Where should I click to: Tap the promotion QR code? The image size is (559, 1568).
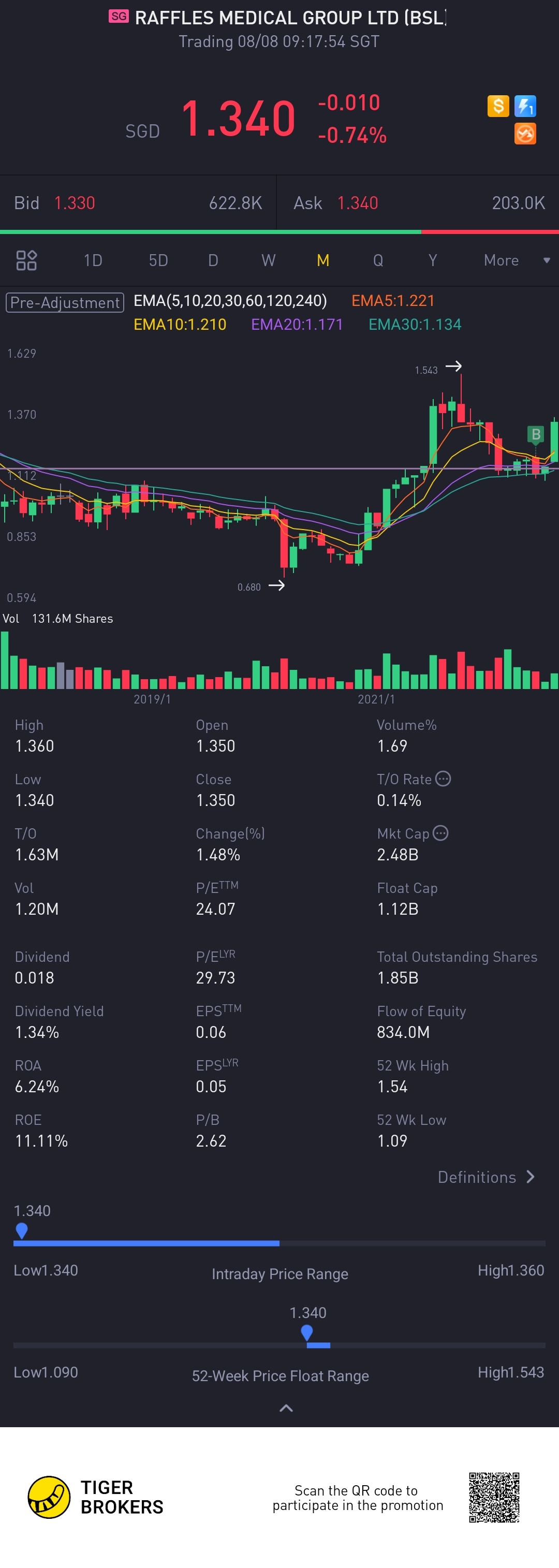(x=494, y=1498)
